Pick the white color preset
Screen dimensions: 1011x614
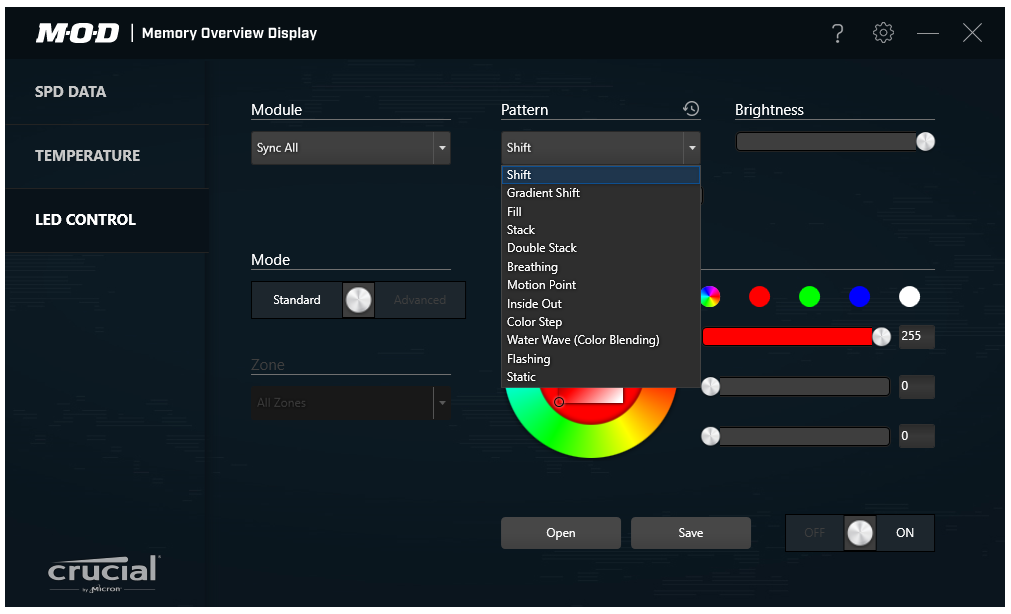pos(909,297)
